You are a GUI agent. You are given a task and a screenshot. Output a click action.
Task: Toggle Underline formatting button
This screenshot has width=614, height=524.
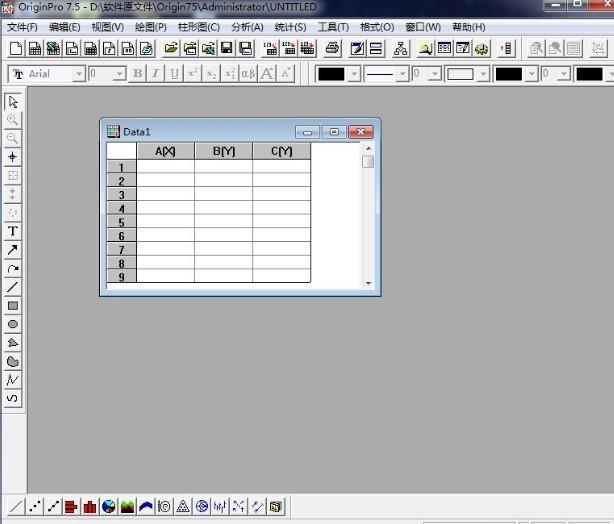point(174,74)
